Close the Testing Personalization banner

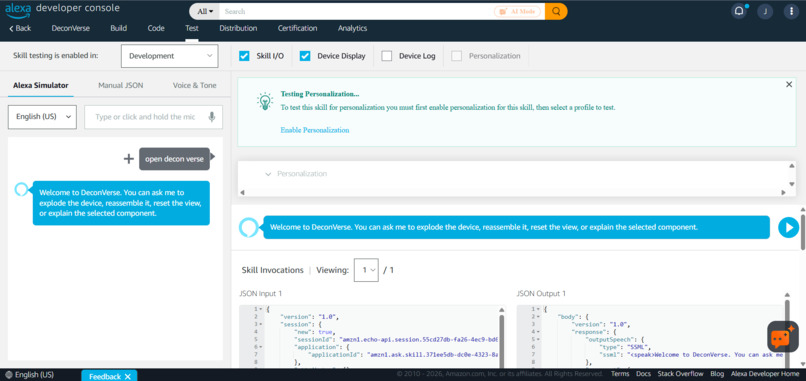click(789, 84)
